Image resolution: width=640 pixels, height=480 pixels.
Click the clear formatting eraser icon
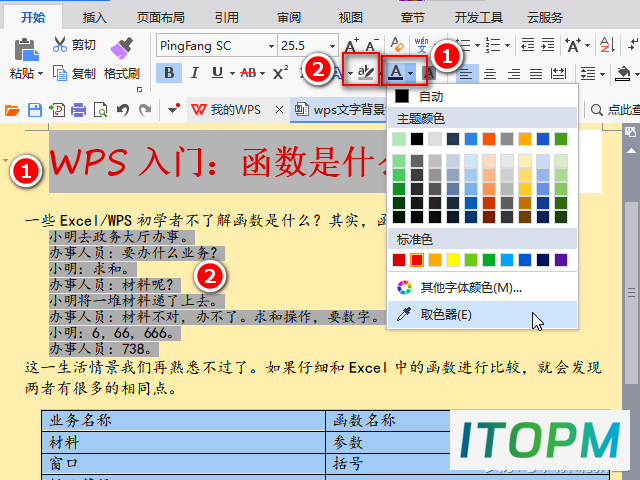point(397,45)
